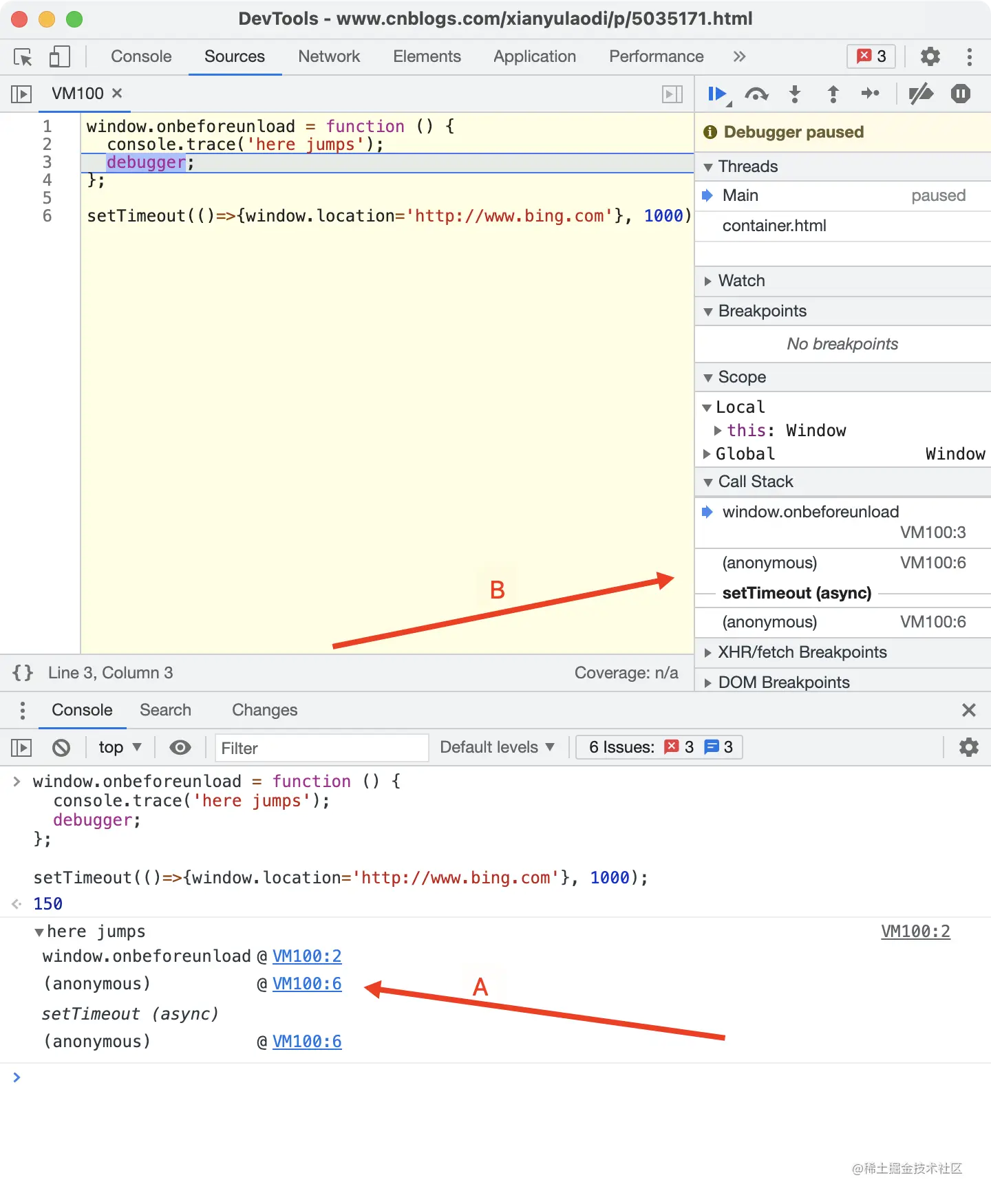Select first (anonymous) frame in Call Stack
This screenshot has height=1204, width=991.
(x=843, y=563)
